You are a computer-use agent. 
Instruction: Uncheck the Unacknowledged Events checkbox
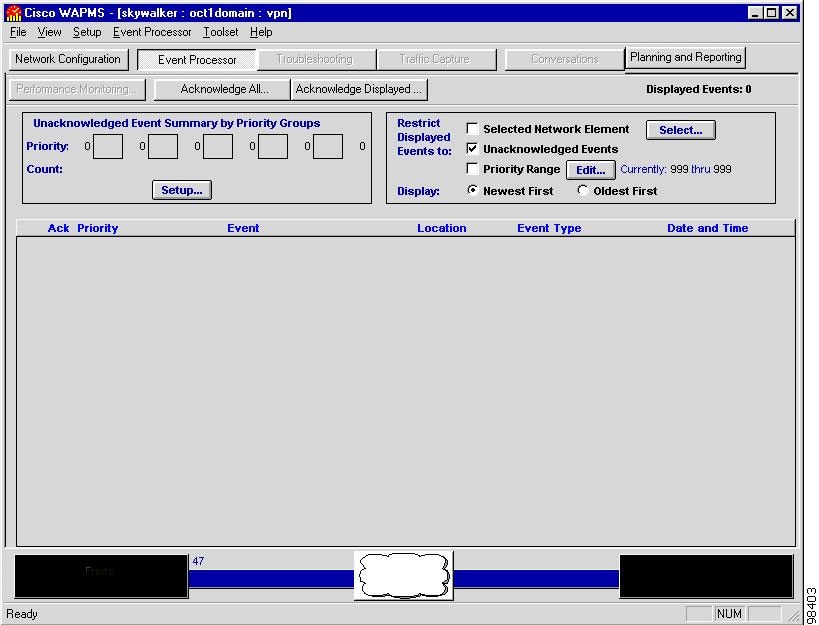472,149
